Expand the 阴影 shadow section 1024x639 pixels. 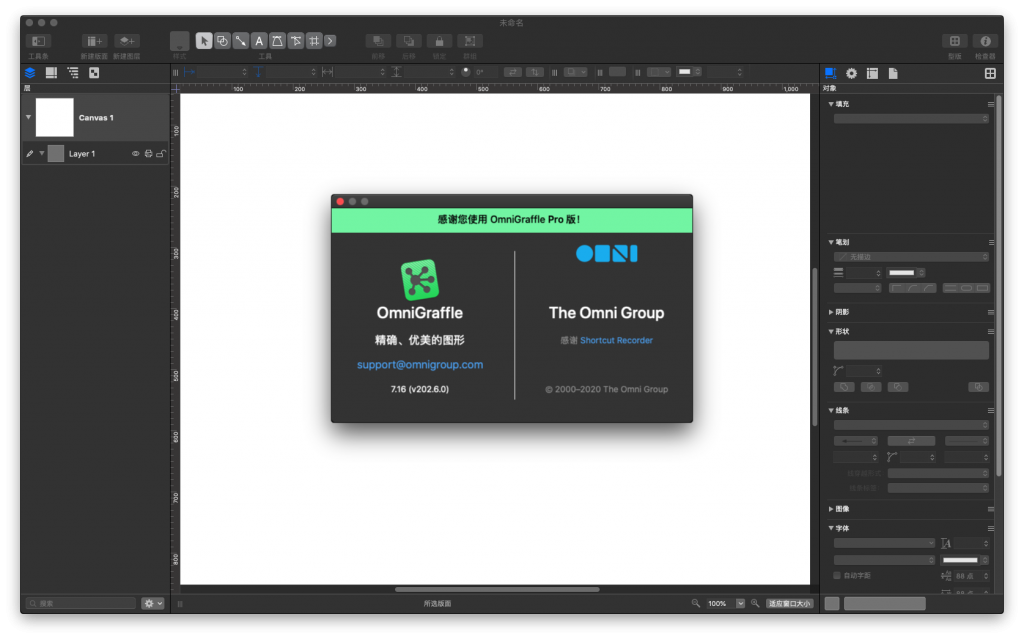[x=831, y=312]
